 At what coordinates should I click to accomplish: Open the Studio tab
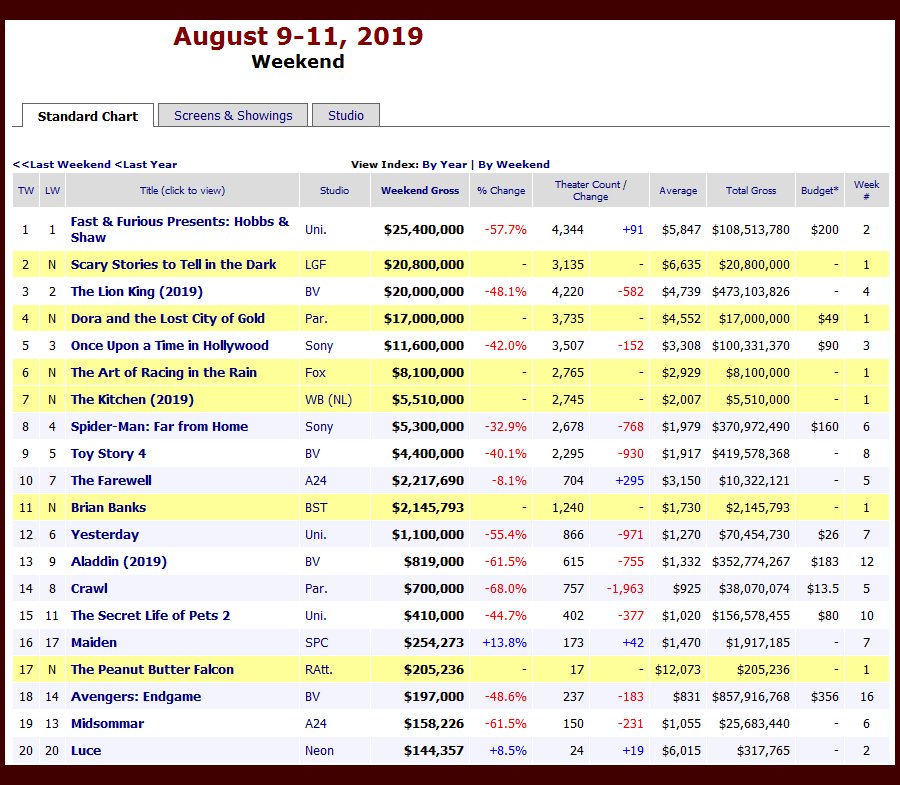coord(346,115)
